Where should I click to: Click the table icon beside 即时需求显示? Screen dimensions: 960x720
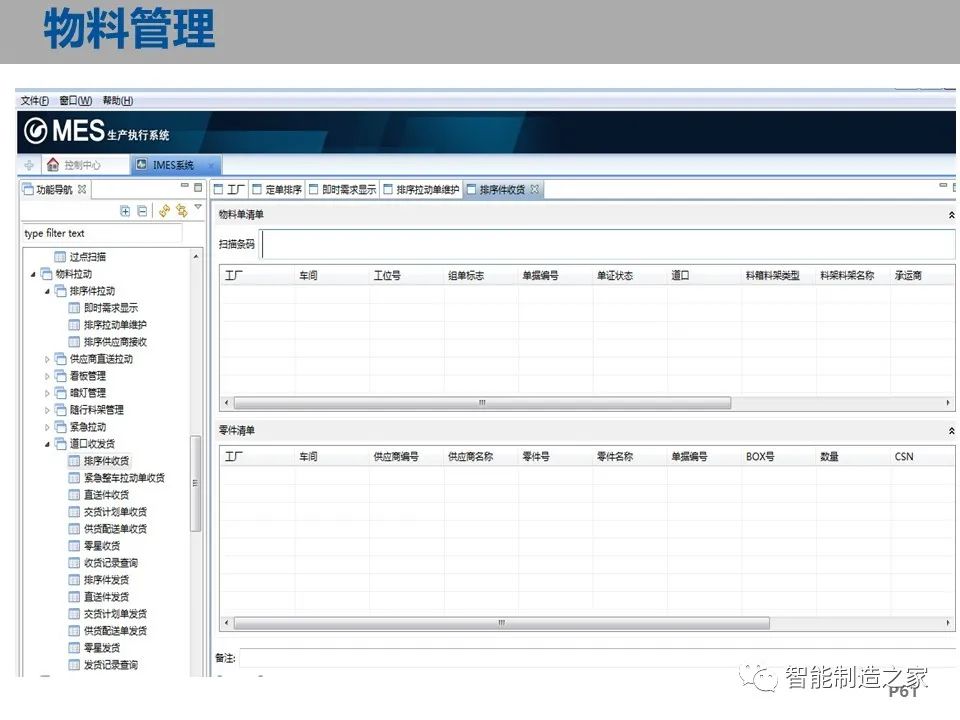click(74, 307)
